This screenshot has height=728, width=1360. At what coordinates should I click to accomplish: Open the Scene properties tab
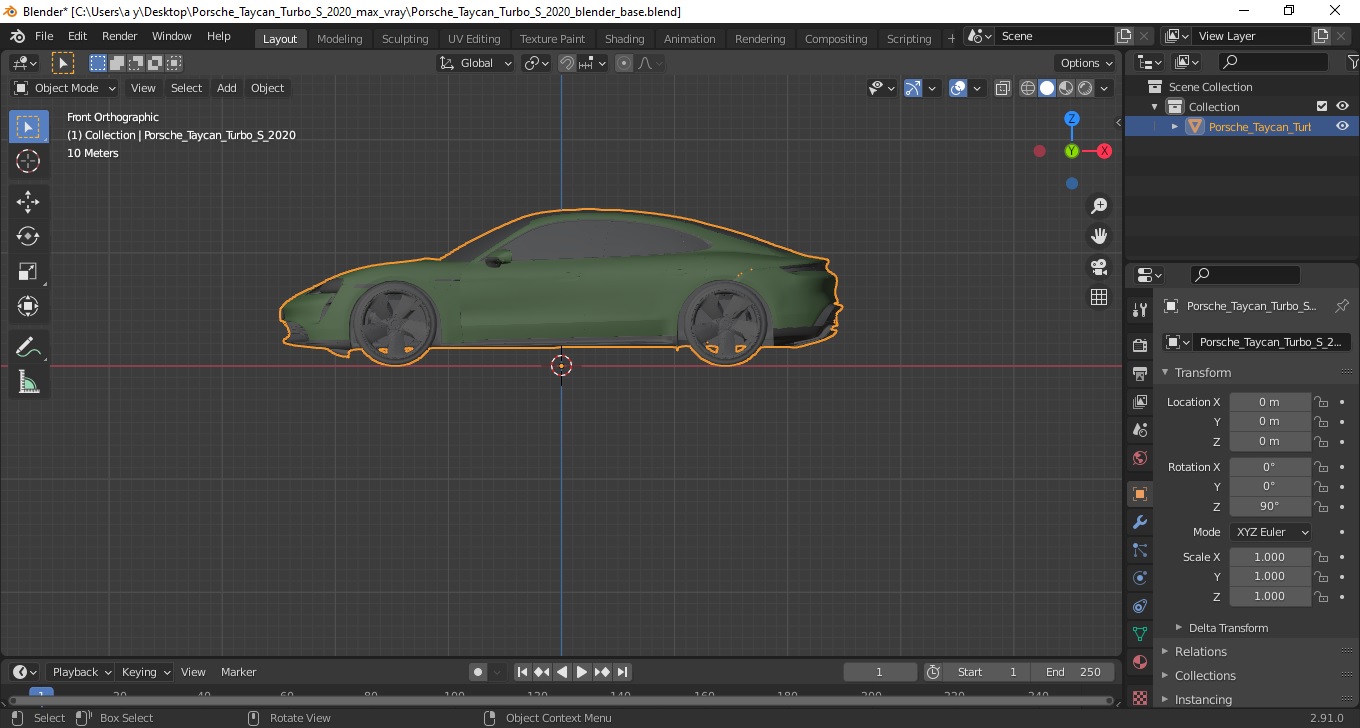coord(1139,430)
